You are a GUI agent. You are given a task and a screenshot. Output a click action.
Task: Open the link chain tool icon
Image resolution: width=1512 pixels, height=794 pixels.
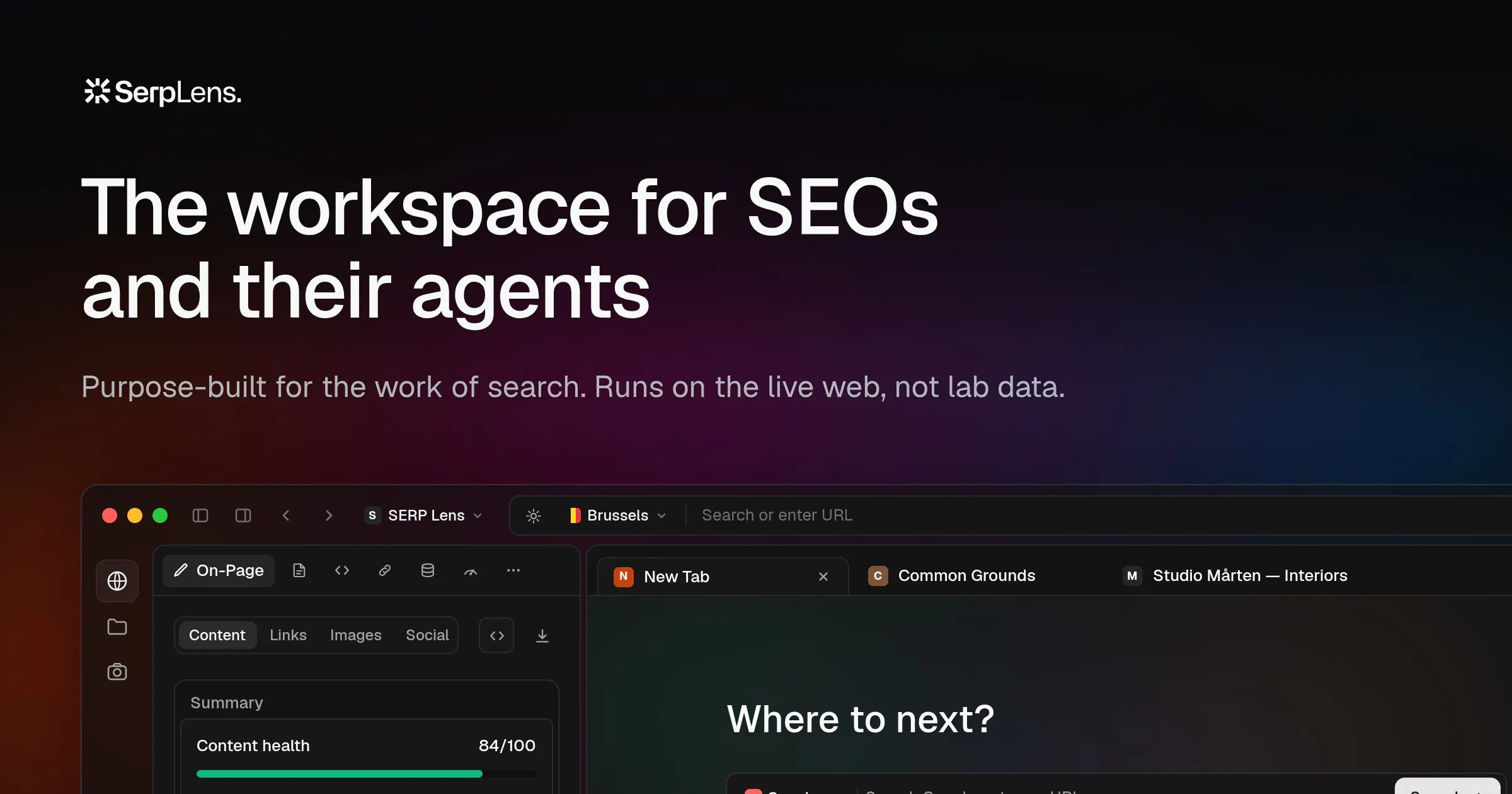(385, 571)
